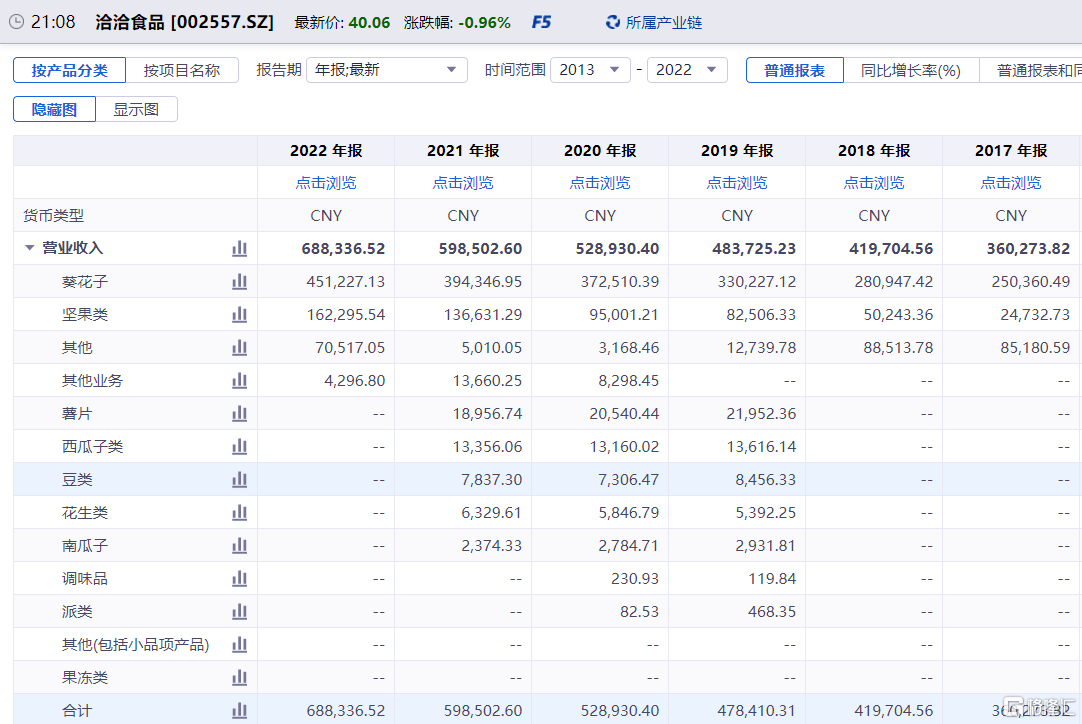This screenshot has width=1082, height=724.
Task: Select the 葵花子 value 451,227.13
Action: [346, 282]
